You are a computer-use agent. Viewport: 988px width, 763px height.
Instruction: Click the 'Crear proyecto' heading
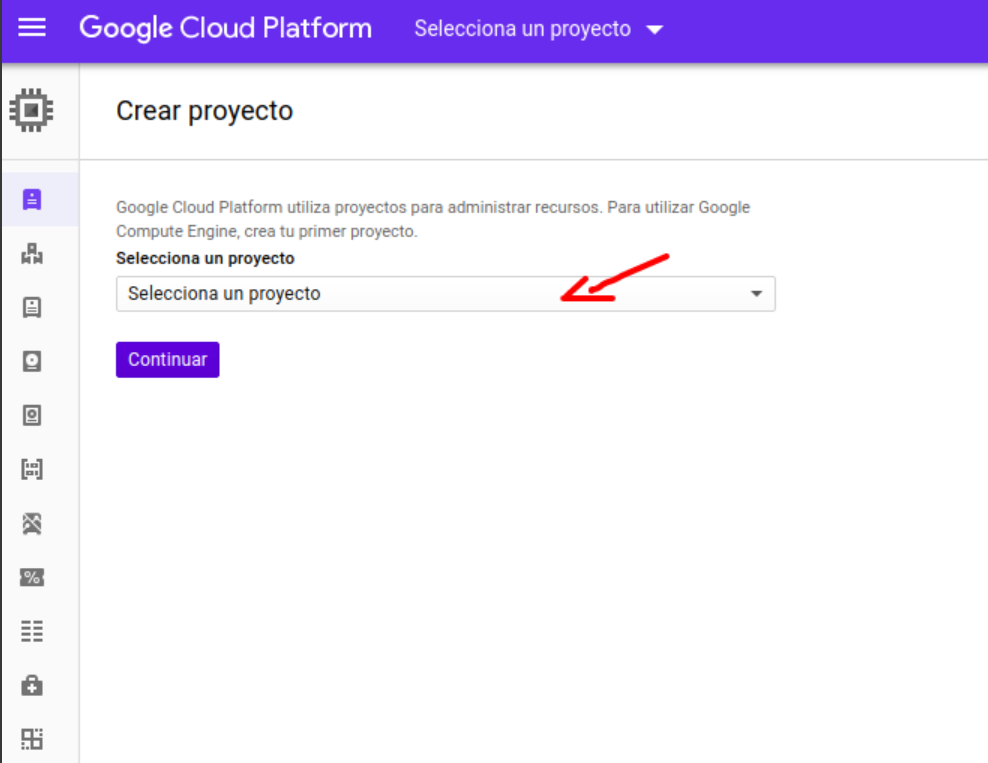[205, 111]
